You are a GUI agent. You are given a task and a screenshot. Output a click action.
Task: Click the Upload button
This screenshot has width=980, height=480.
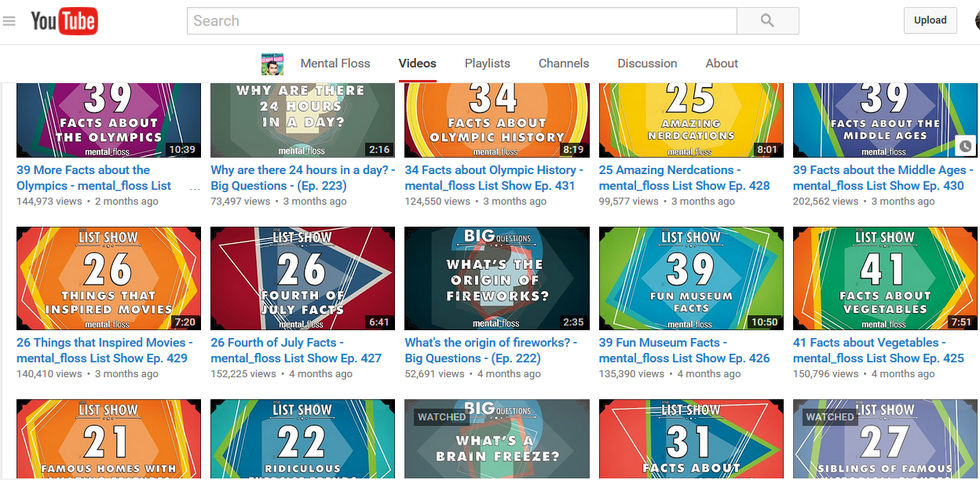point(930,20)
